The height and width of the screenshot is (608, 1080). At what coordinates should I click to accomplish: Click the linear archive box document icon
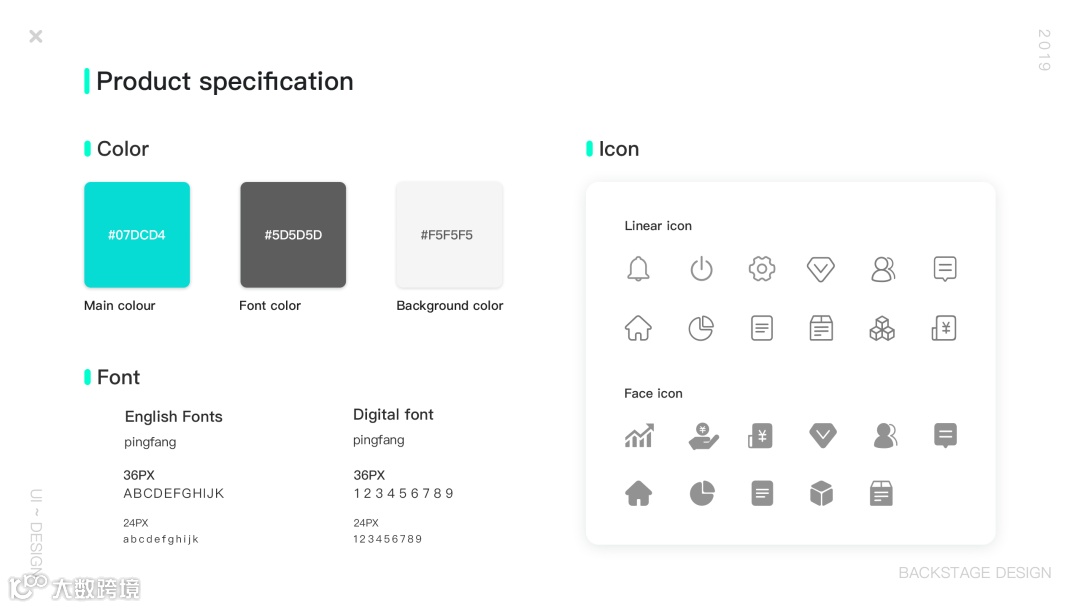(x=821, y=328)
